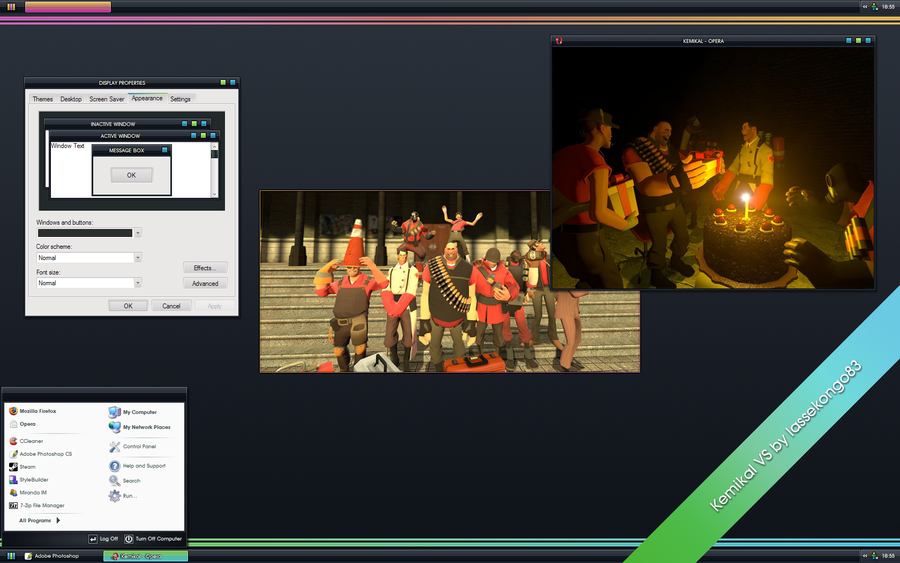Switch to the Themes tab
Screen dimensions: 900x563
[x=42, y=99]
